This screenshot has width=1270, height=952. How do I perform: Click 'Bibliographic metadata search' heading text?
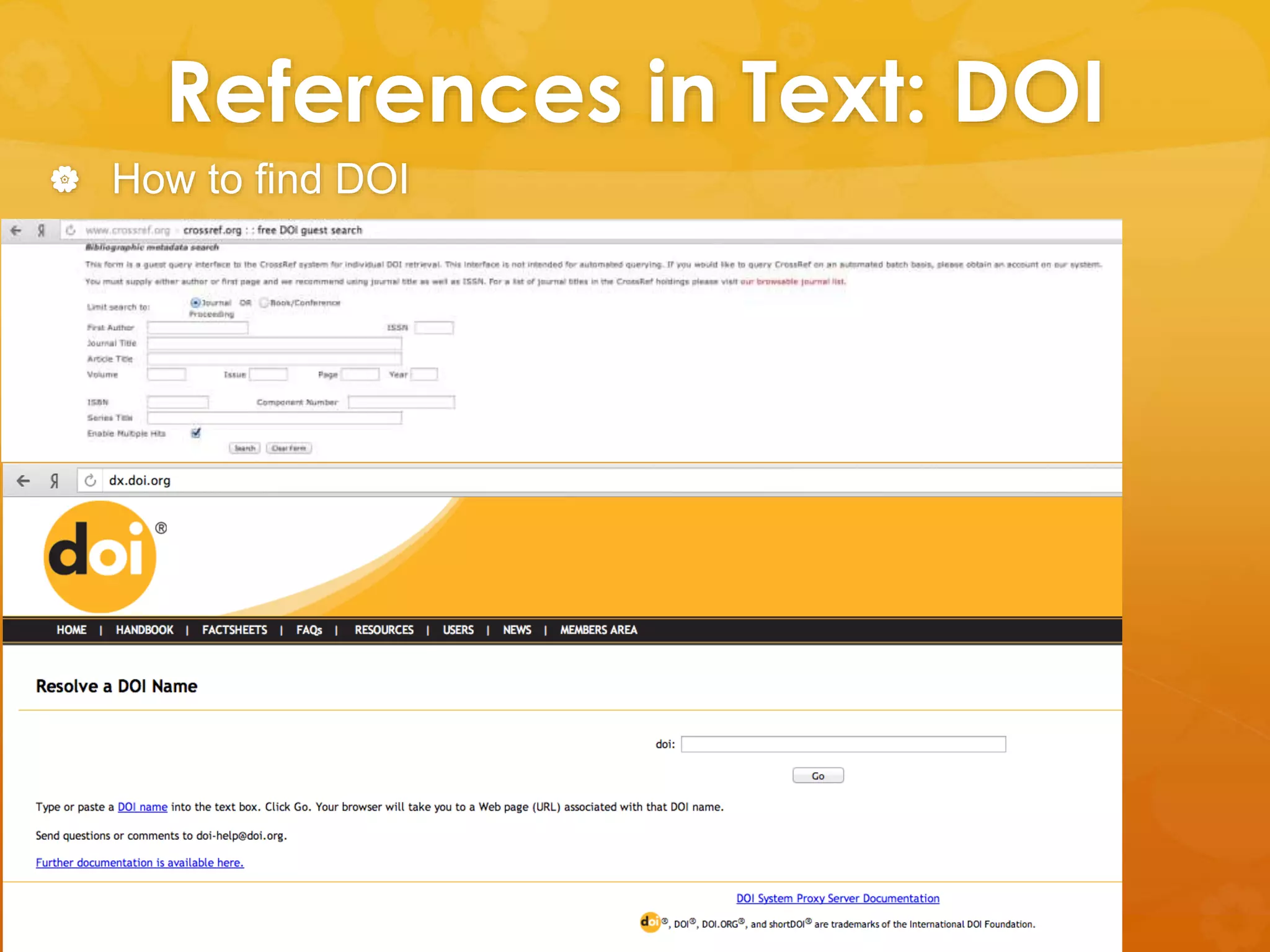coord(152,247)
